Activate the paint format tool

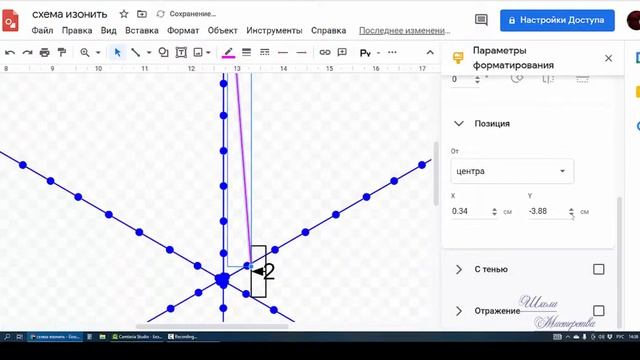(x=62, y=53)
